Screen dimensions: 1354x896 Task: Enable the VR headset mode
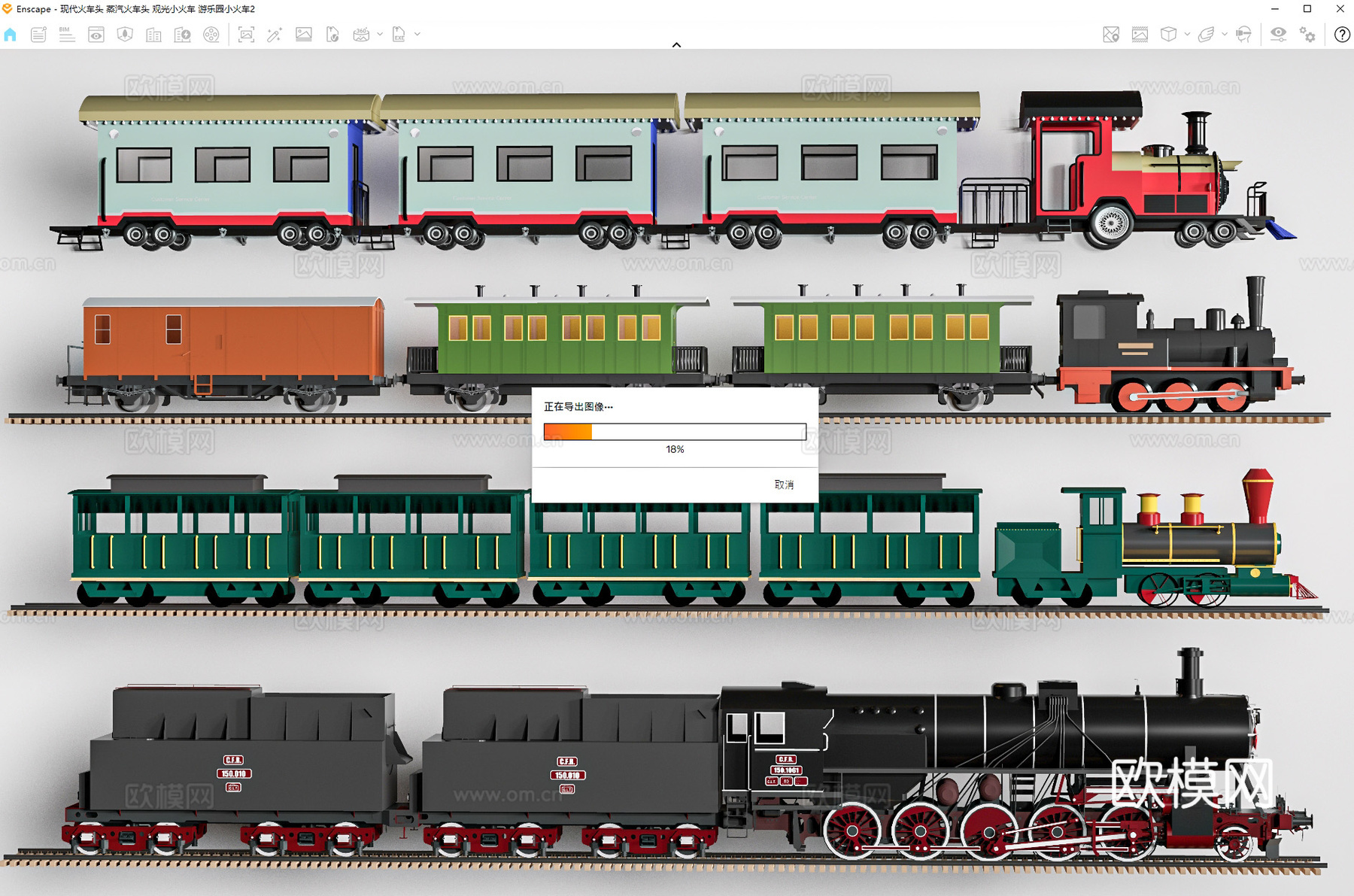pos(1243,35)
